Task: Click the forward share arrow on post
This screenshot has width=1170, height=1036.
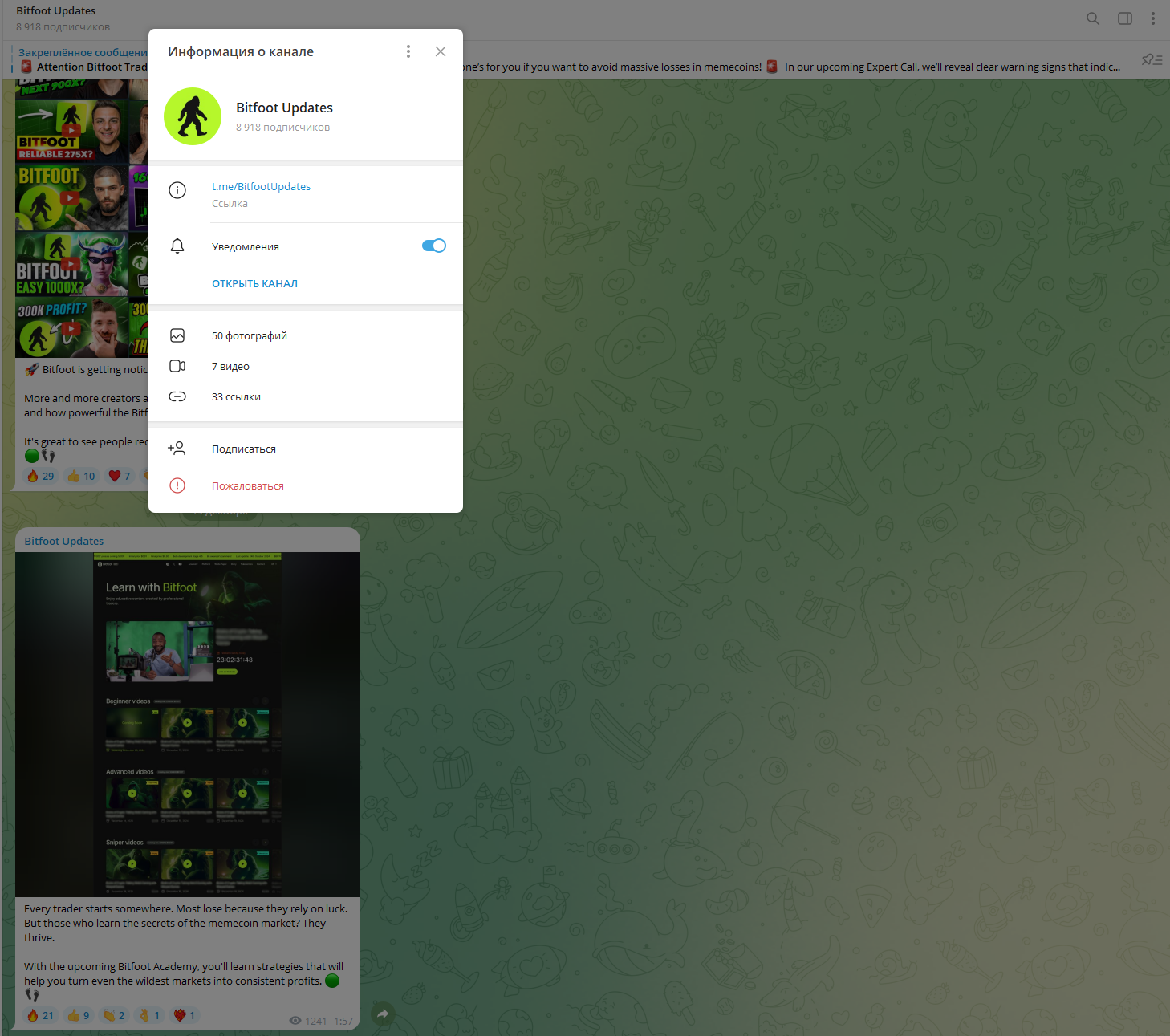Action: pyautogui.click(x=383, y=1014)
